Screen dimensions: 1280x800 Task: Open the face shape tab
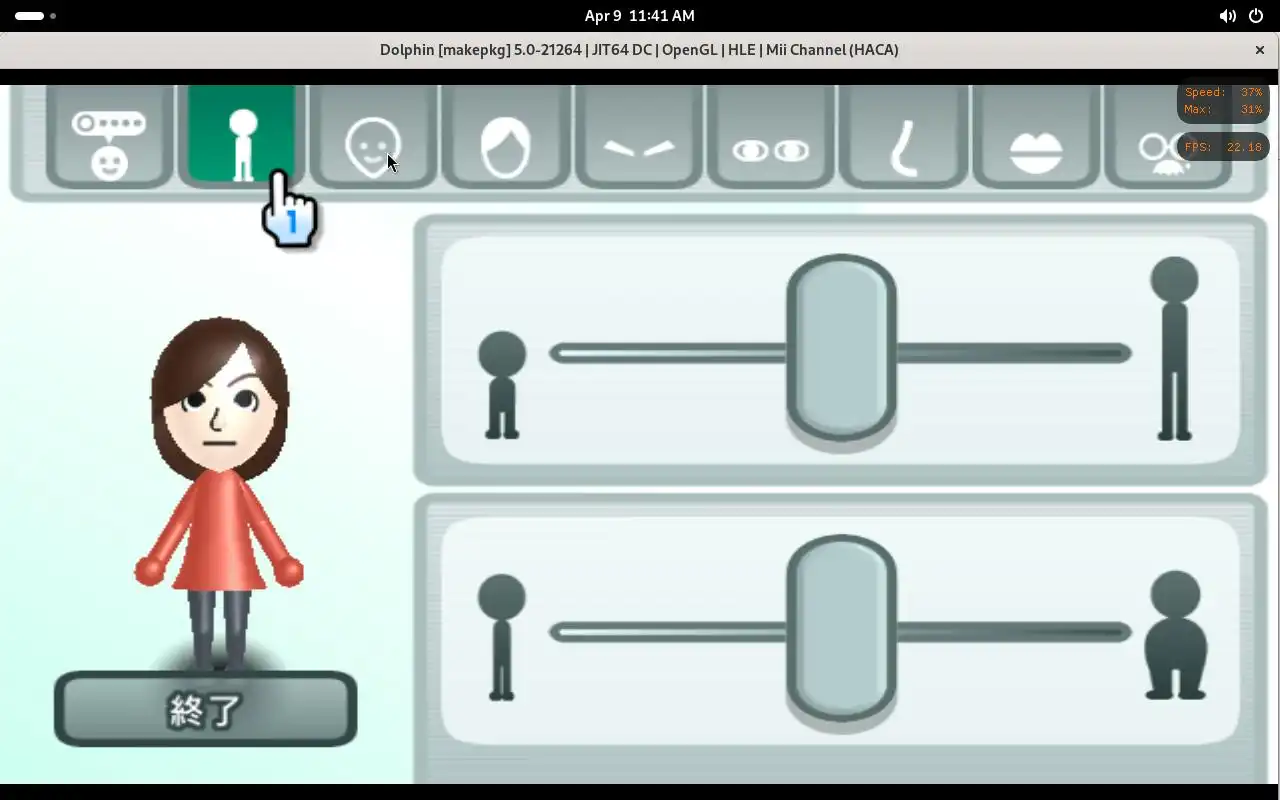point(373,137)
